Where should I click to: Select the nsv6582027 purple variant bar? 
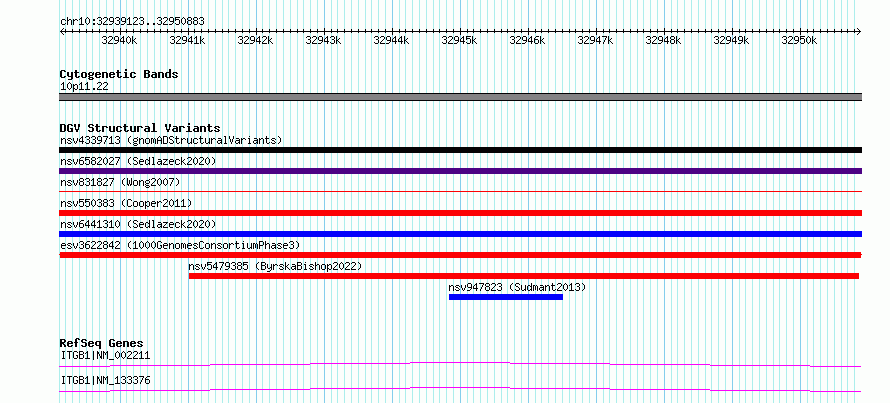pos(460,171)
